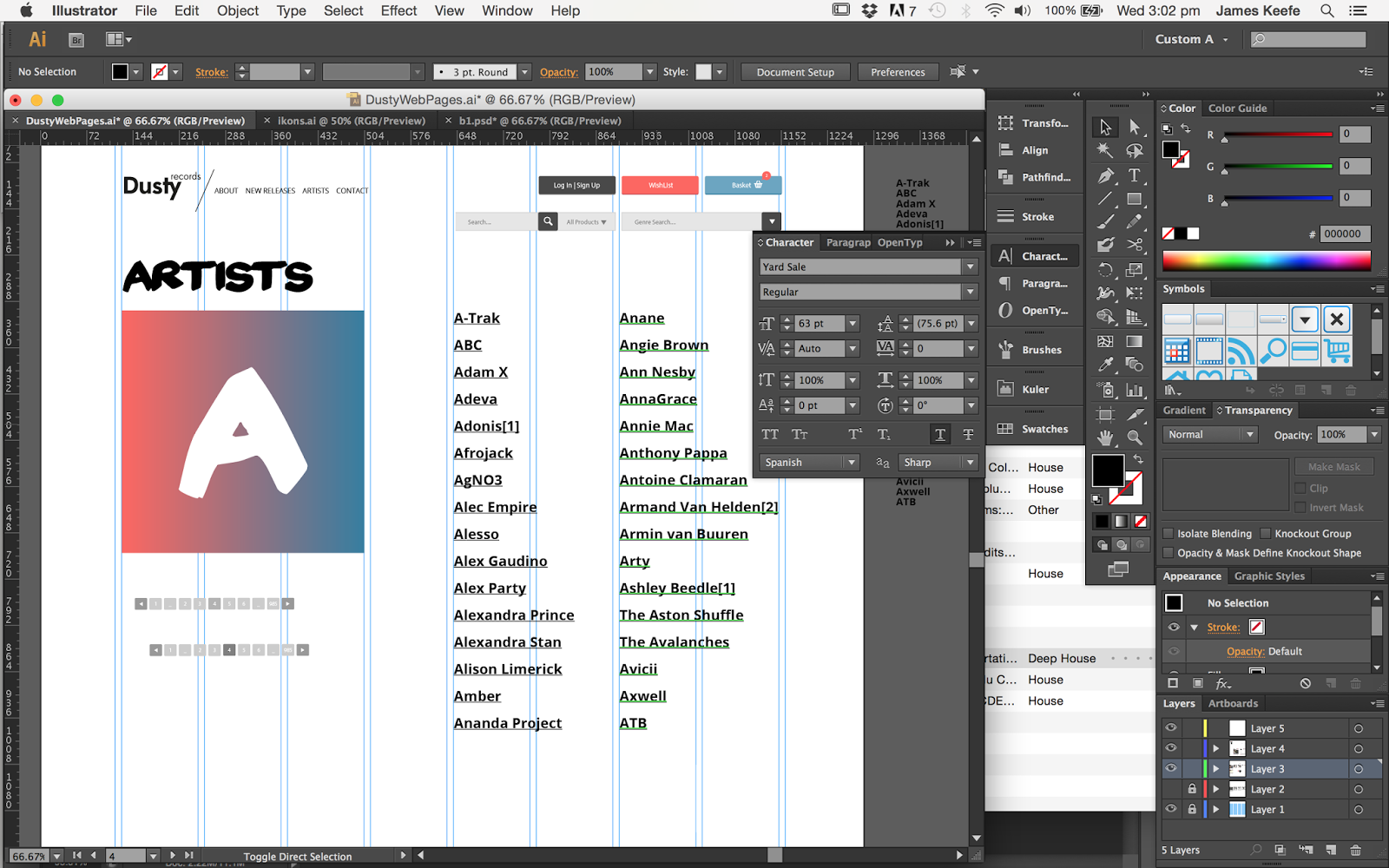This screenshot has width=1389, height=868.
Task: Pick the Column Graph tool
Action: click(1135, 391)
